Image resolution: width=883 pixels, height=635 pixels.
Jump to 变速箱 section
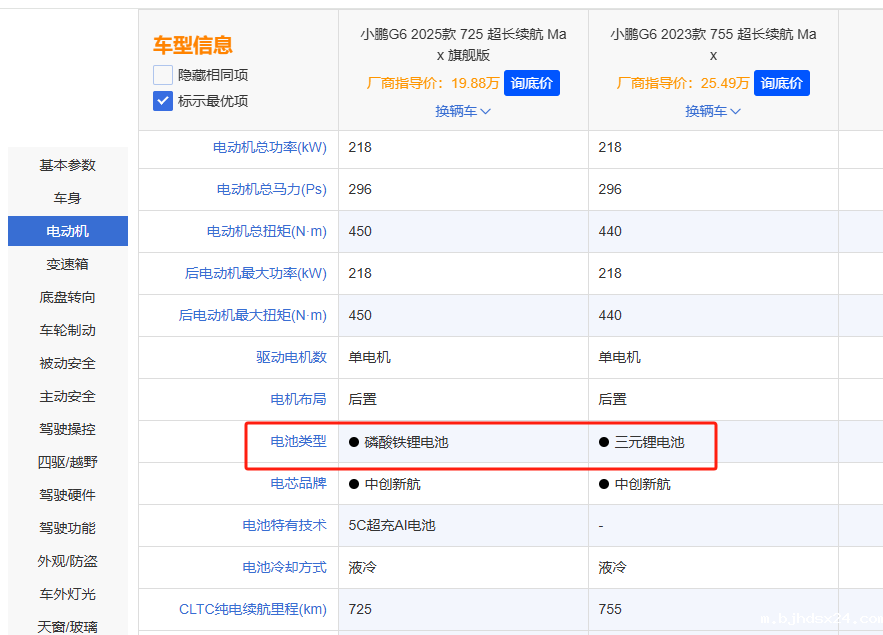click(68, 264)
